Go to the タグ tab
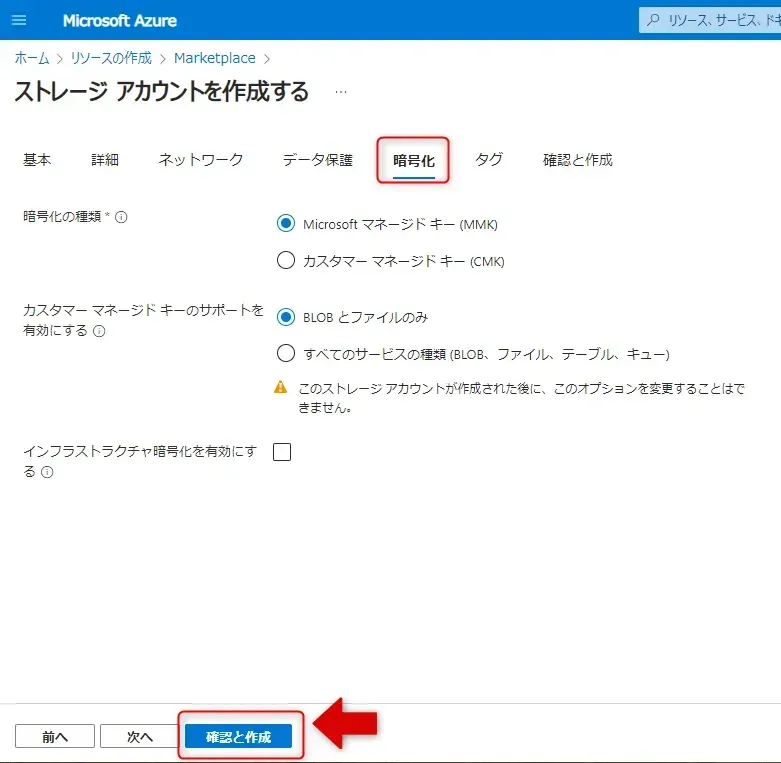Screen dimensions: 781x763 [489, 160]
